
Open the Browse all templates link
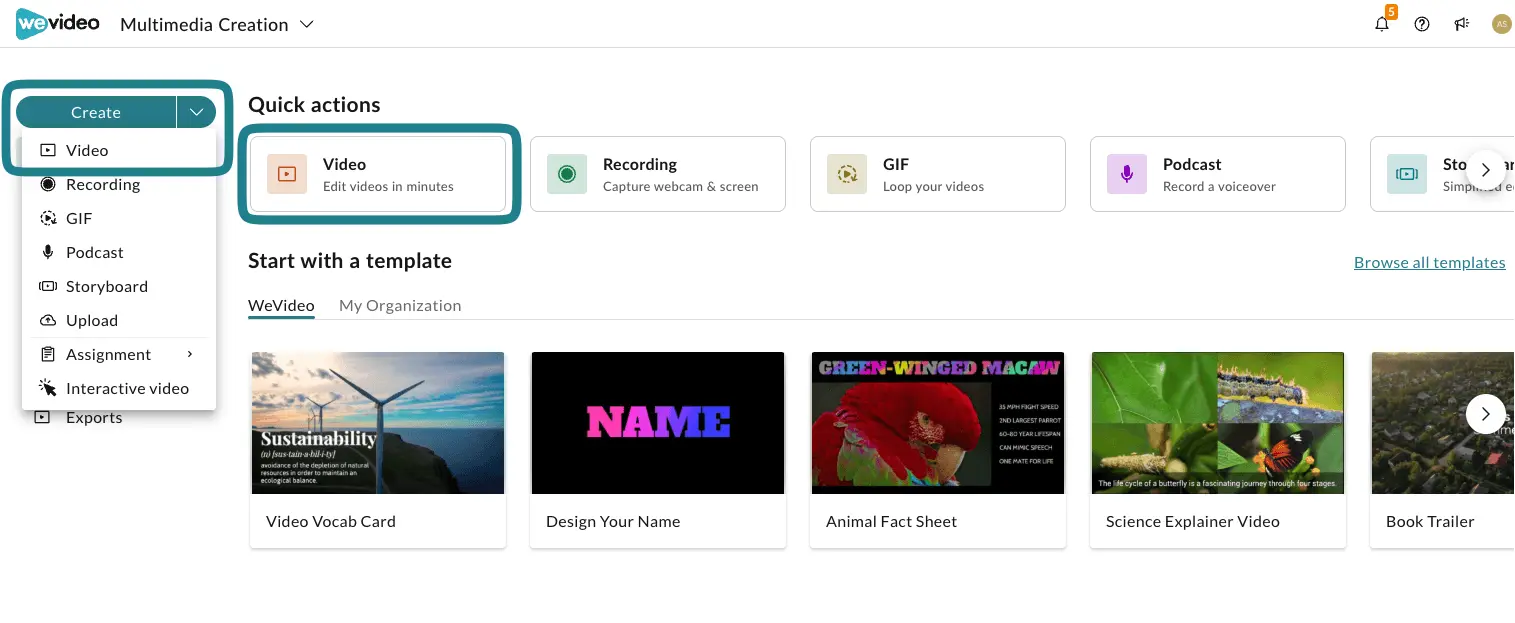[1430, 262]
